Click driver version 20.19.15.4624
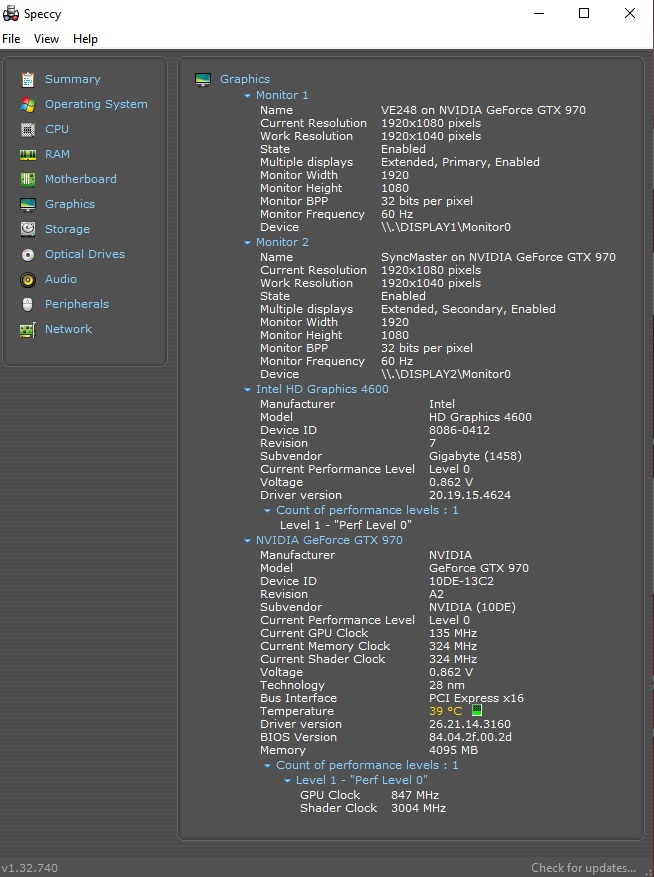Viewport: 654px width, 877px height. coord(470,495)
